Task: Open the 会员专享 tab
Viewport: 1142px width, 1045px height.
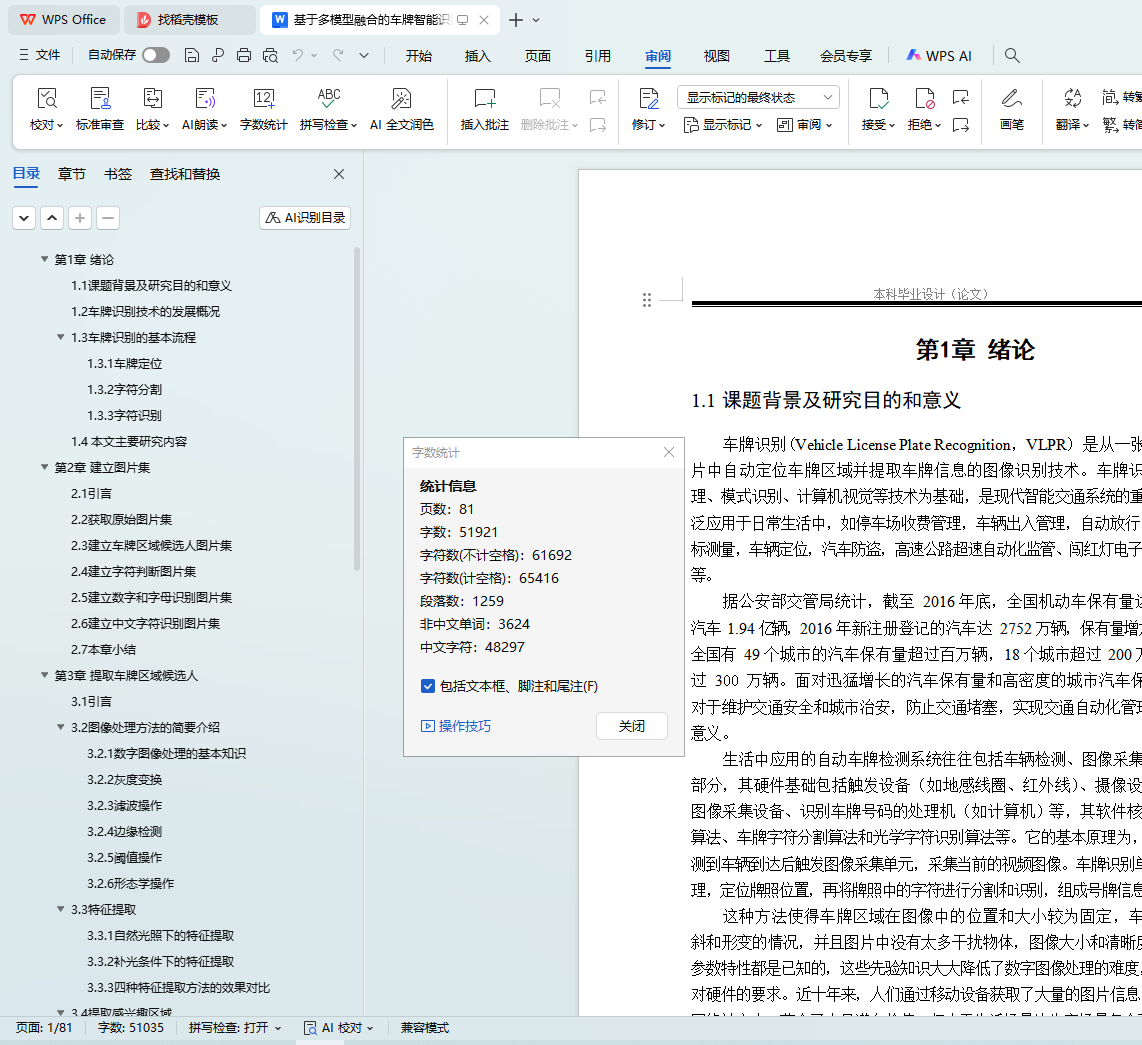Action: point(846,56)
